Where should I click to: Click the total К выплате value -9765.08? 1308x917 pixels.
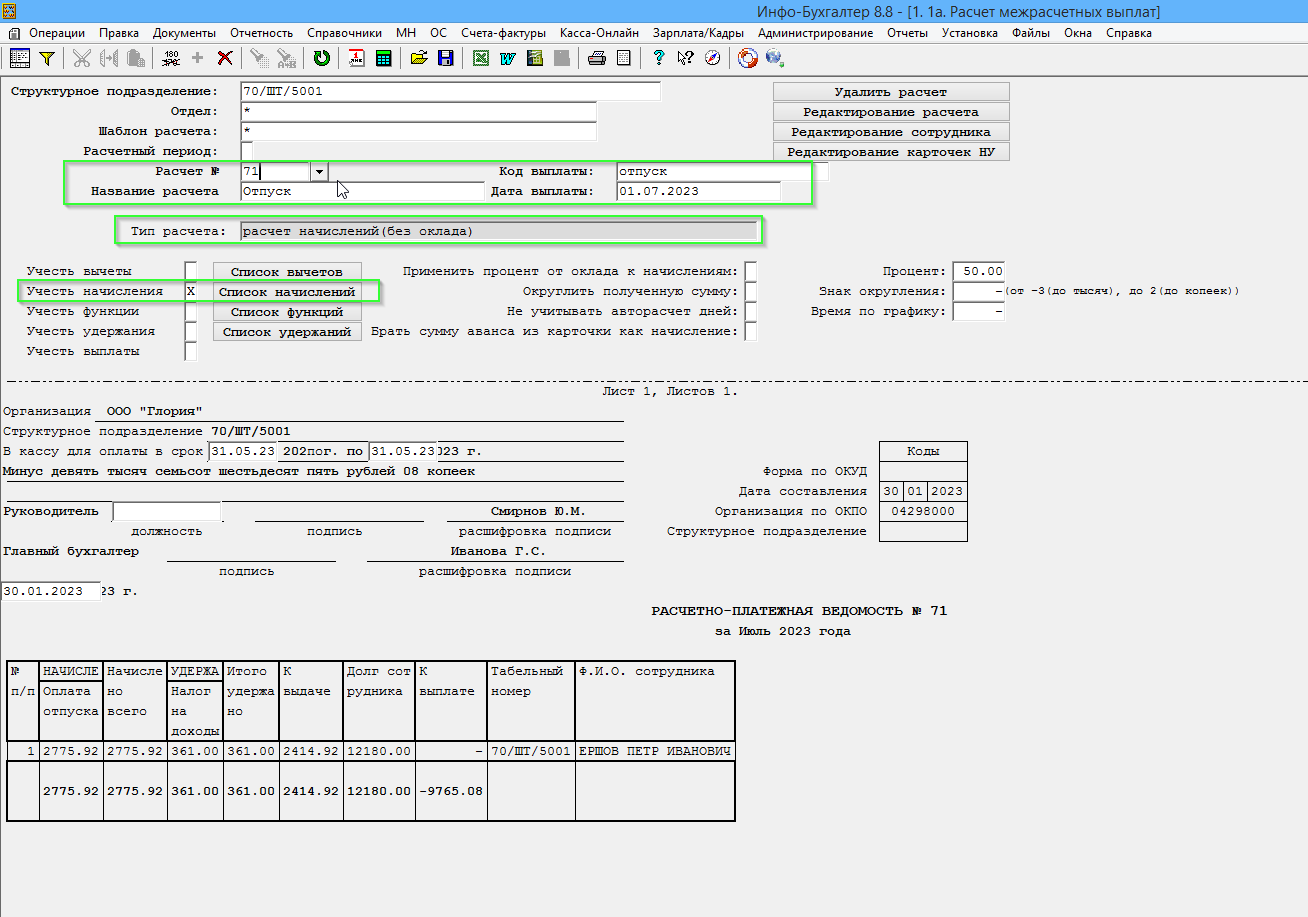pyautogui.click(x=450, y=790)
